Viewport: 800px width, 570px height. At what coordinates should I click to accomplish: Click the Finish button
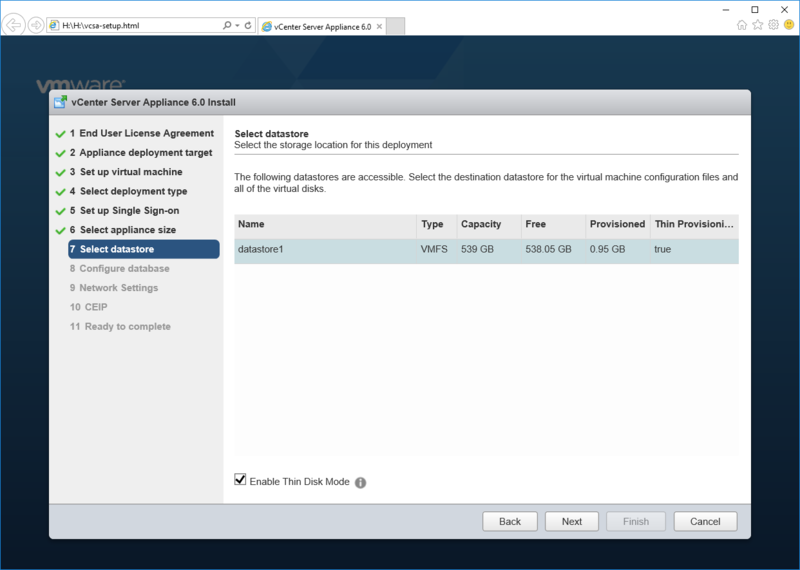pyautogui.click(x=636, y=522)
